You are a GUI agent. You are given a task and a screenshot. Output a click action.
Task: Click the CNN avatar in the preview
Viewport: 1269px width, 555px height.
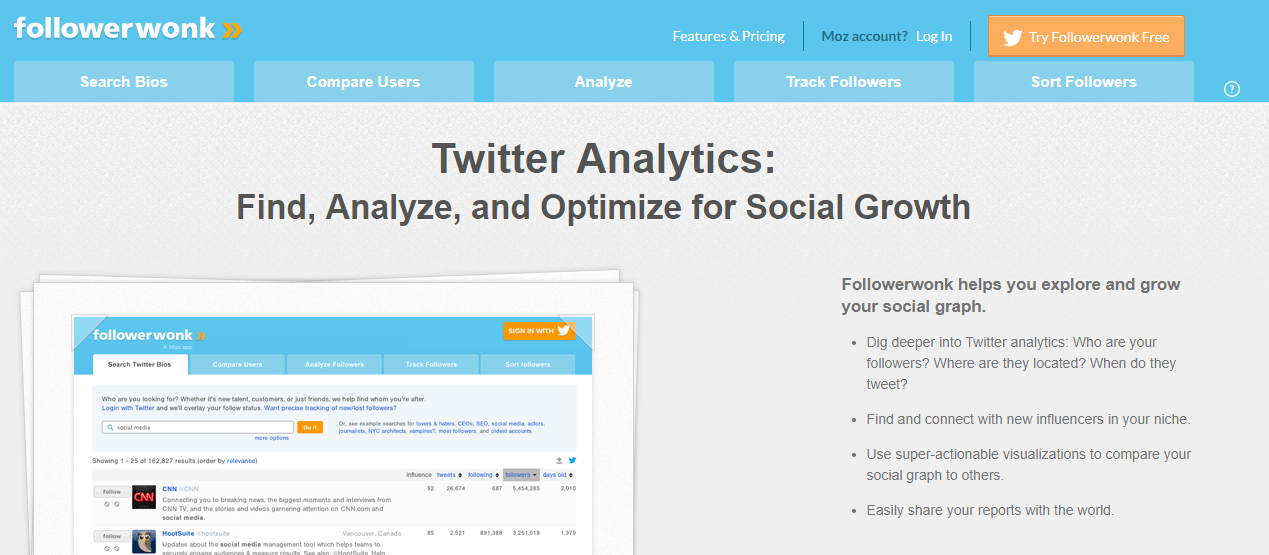[x=144, y=497]
